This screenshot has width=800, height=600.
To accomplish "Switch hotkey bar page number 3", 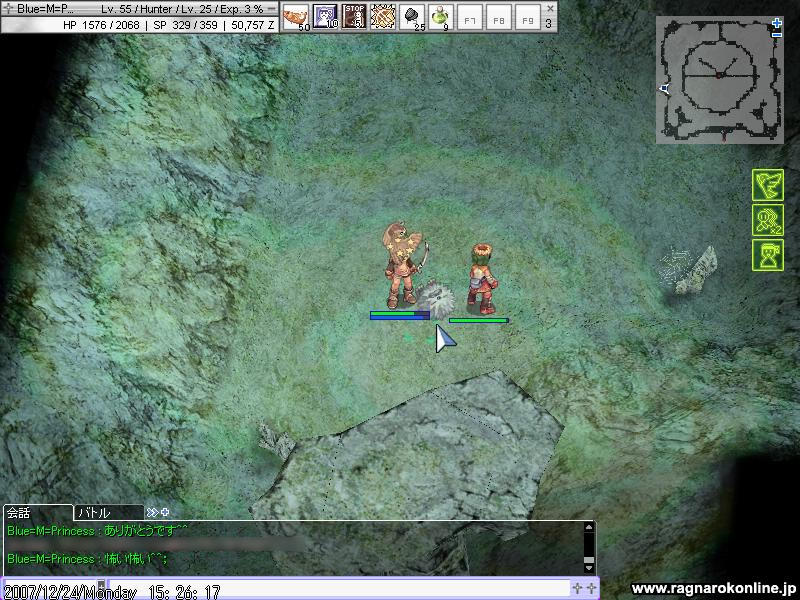I will 548,23.
